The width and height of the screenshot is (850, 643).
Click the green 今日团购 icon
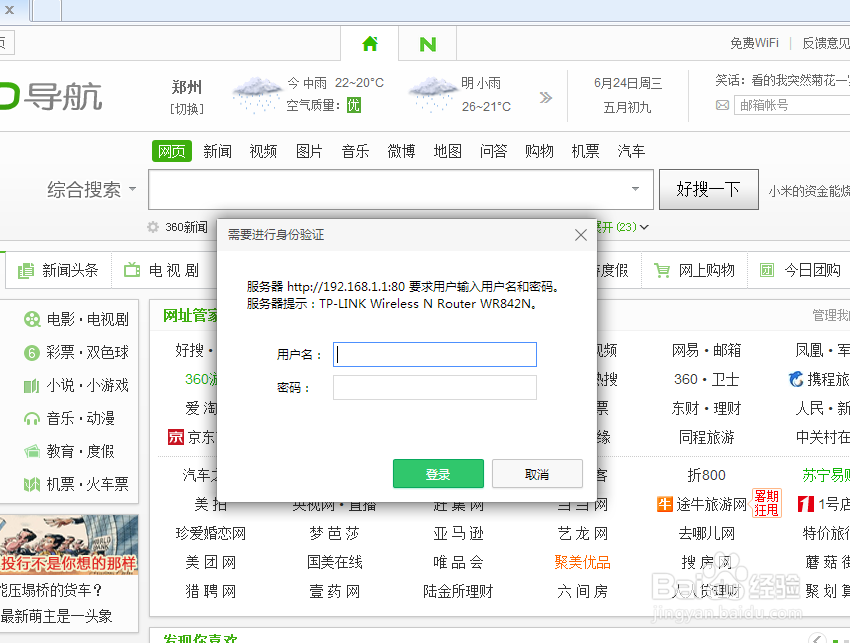pyautogui.click(x=766, y=269)
